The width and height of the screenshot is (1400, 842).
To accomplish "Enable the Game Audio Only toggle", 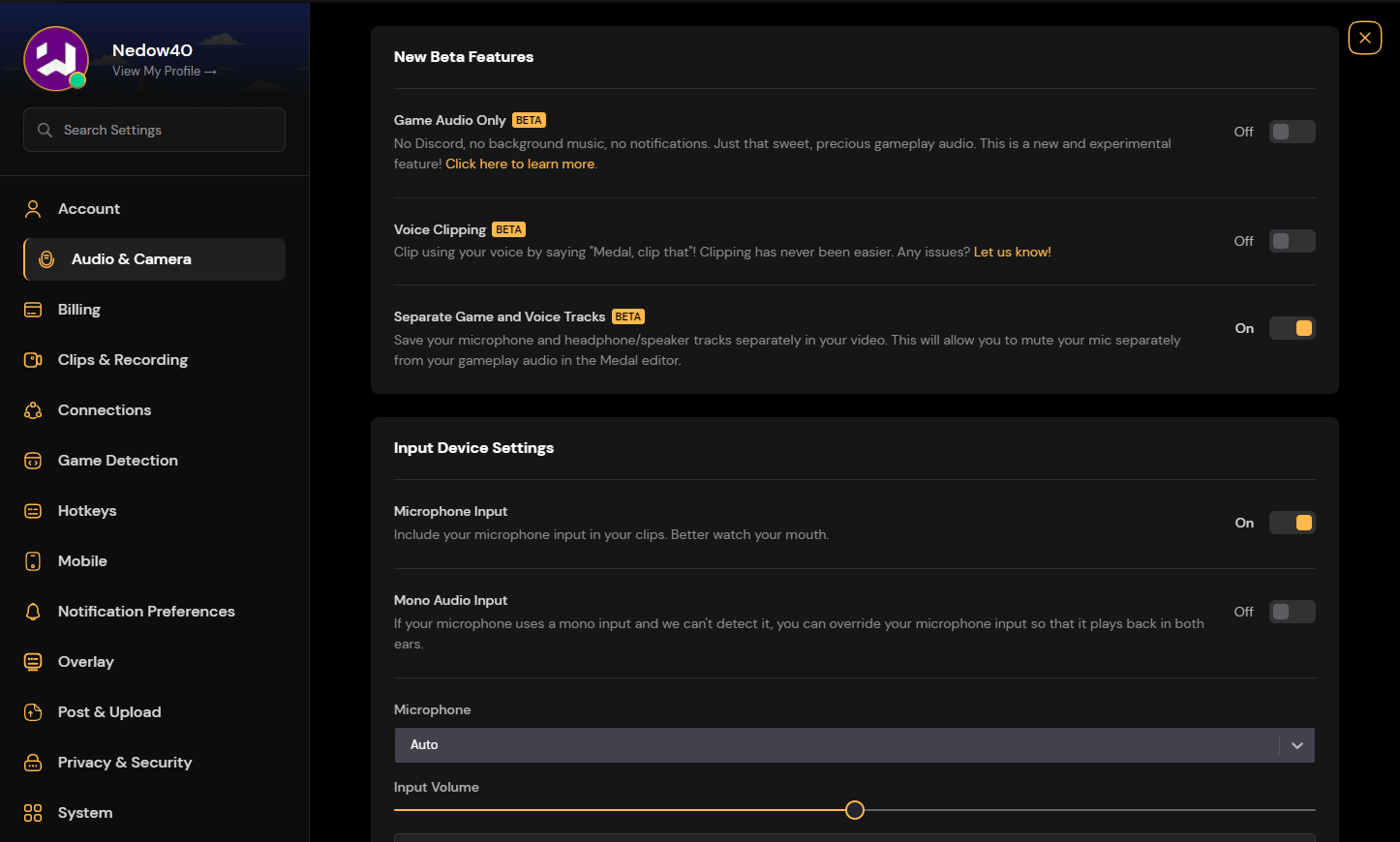I will pyautogui.click(x=1293, y=132).
